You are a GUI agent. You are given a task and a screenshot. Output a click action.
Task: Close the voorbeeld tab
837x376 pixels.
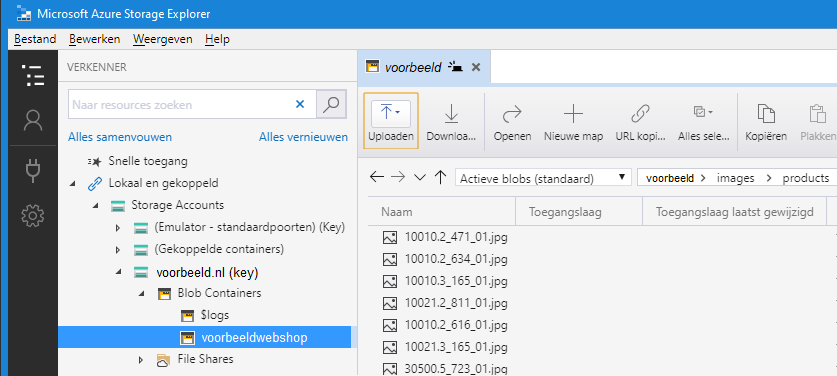click(x=476, y=67)
